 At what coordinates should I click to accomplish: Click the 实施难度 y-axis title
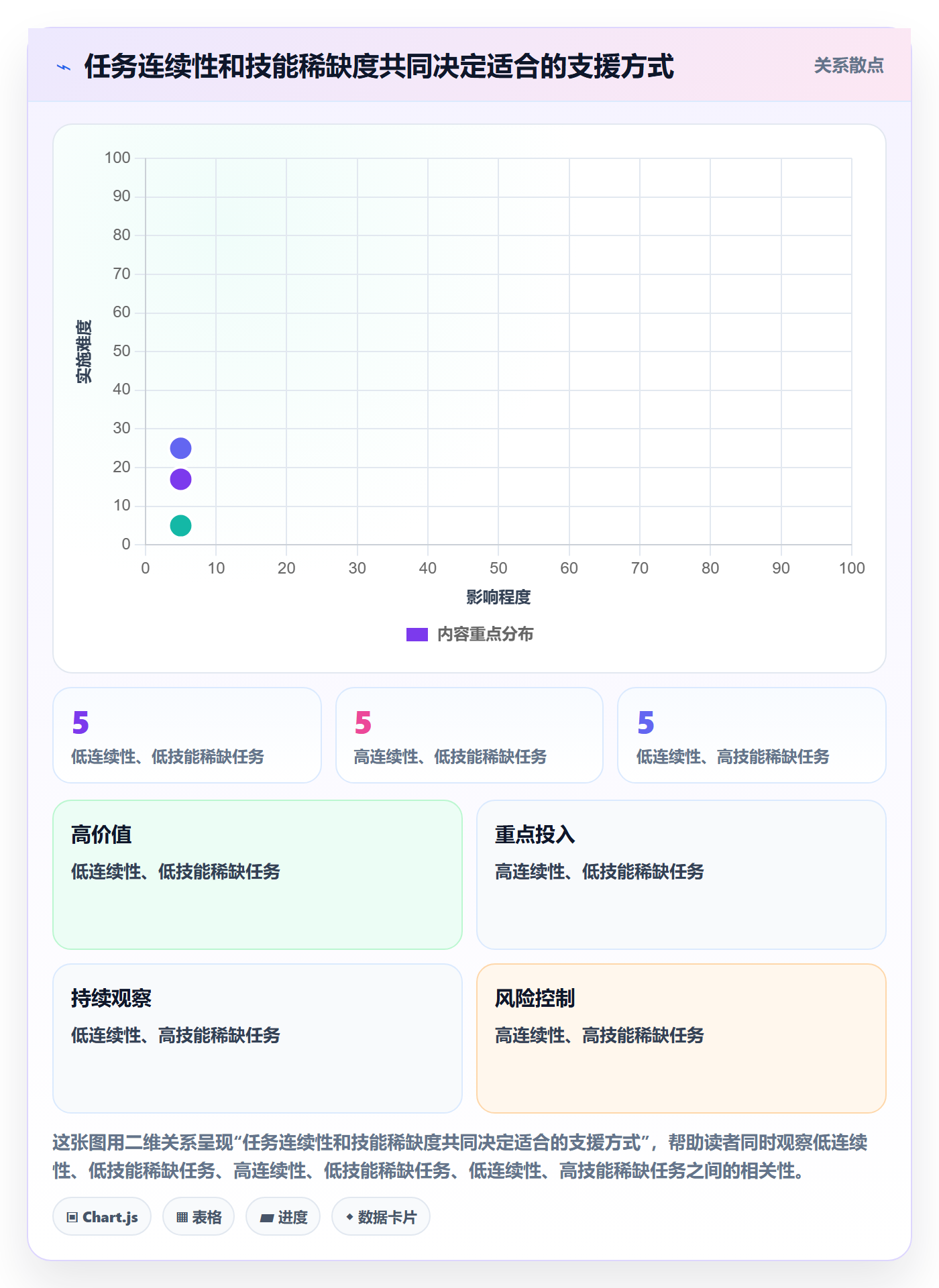tap(84, 352)
